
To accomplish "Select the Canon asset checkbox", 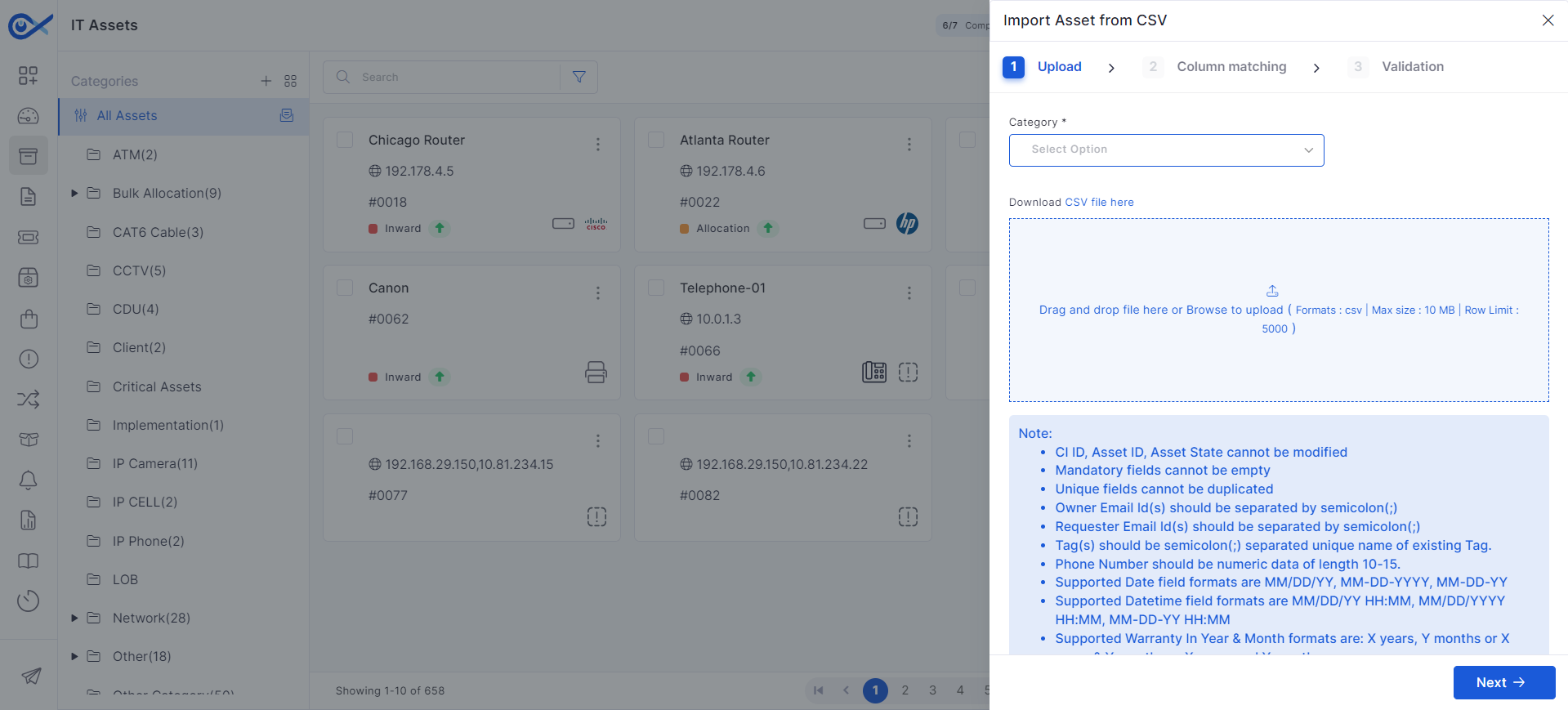I will [x=345, y=288].
